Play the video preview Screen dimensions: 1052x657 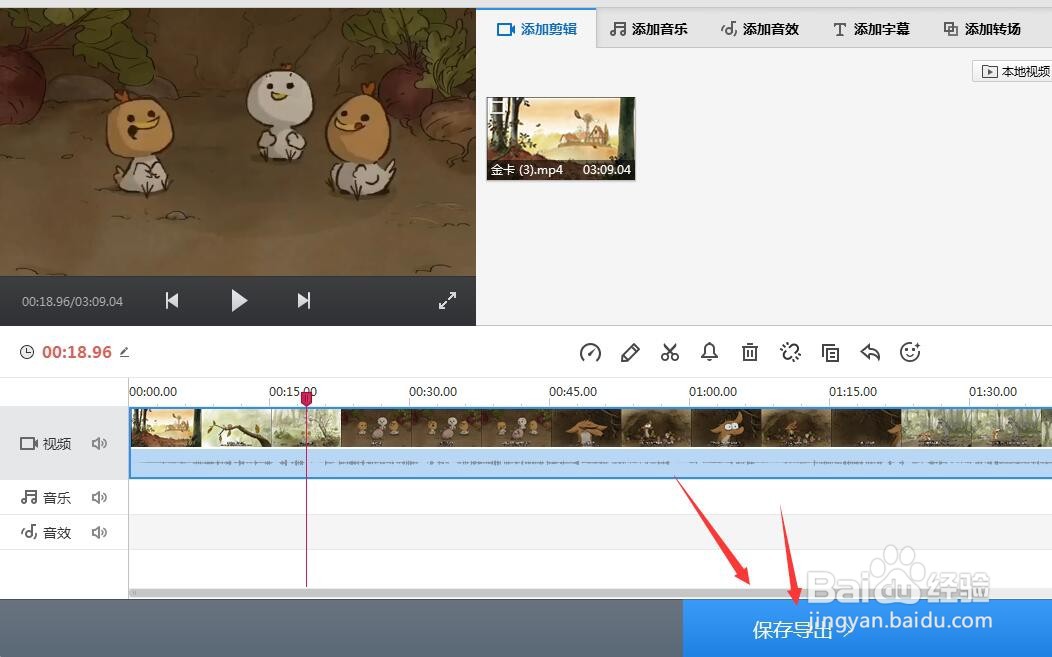[239, 301]
